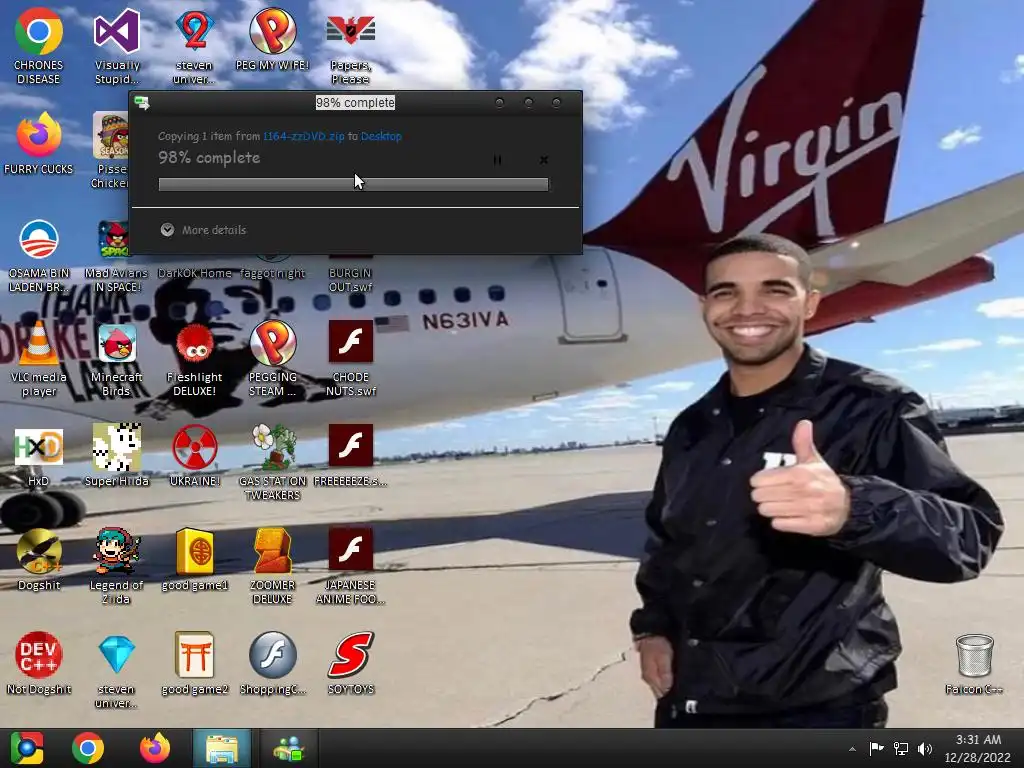Open the Start menu button
Viewport: 1024px width, 768px height.
pyautogui.click(x=27, y=748)
